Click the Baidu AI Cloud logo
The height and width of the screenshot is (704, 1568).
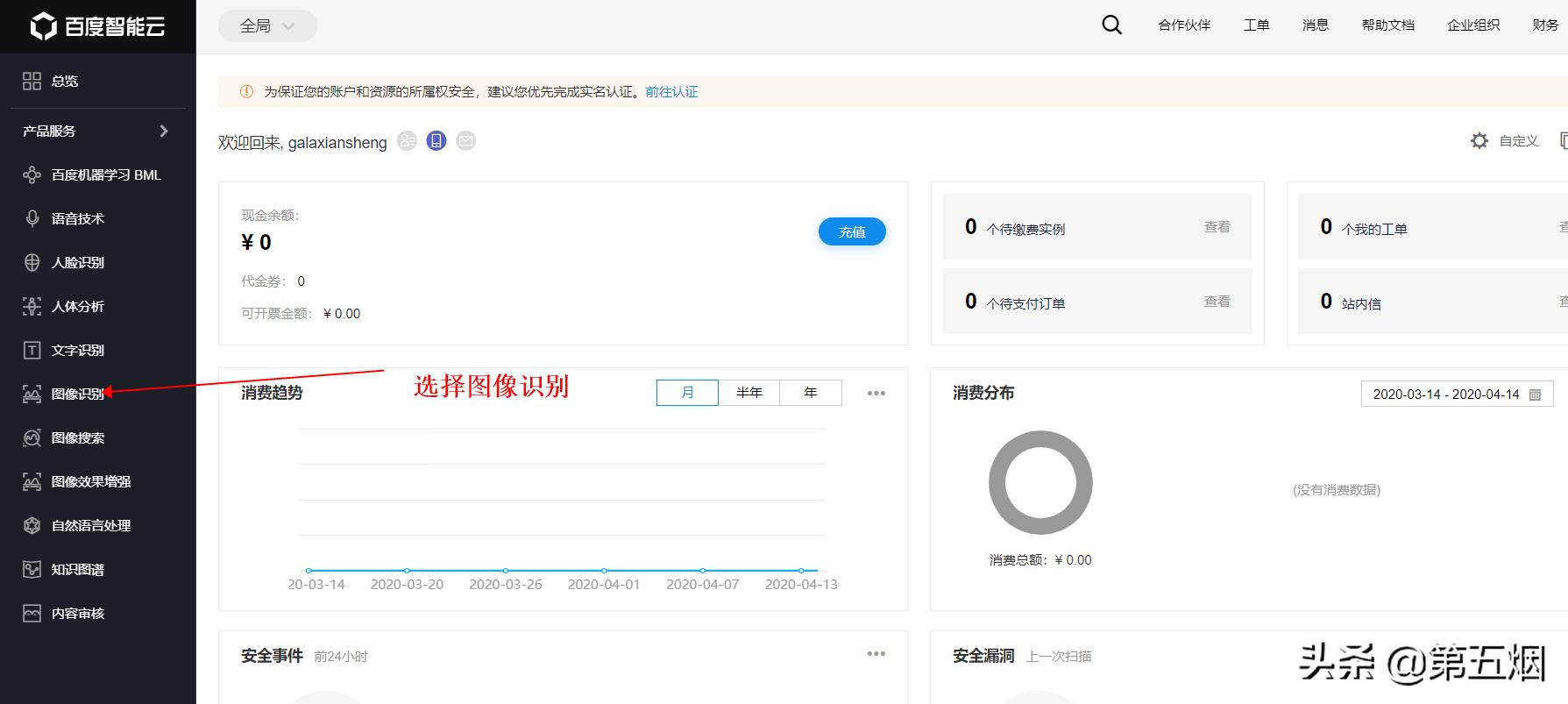[x=97, y=26]
